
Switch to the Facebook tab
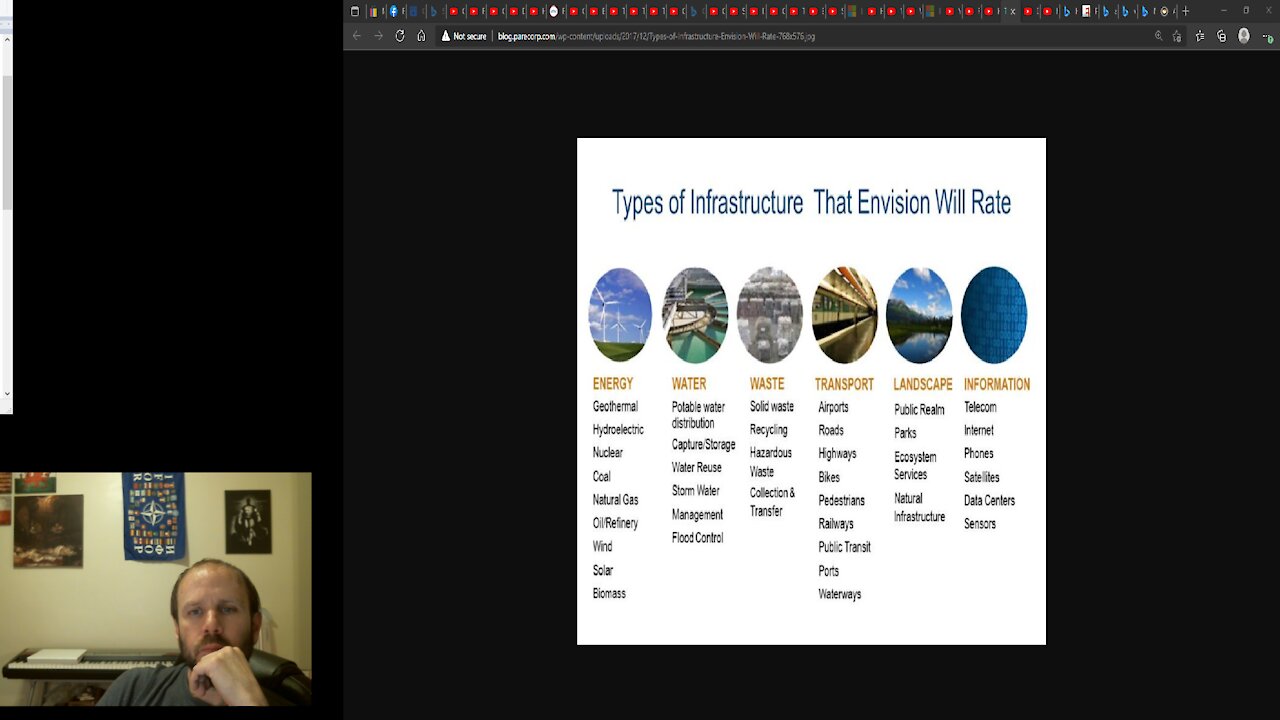coord(393,11)
